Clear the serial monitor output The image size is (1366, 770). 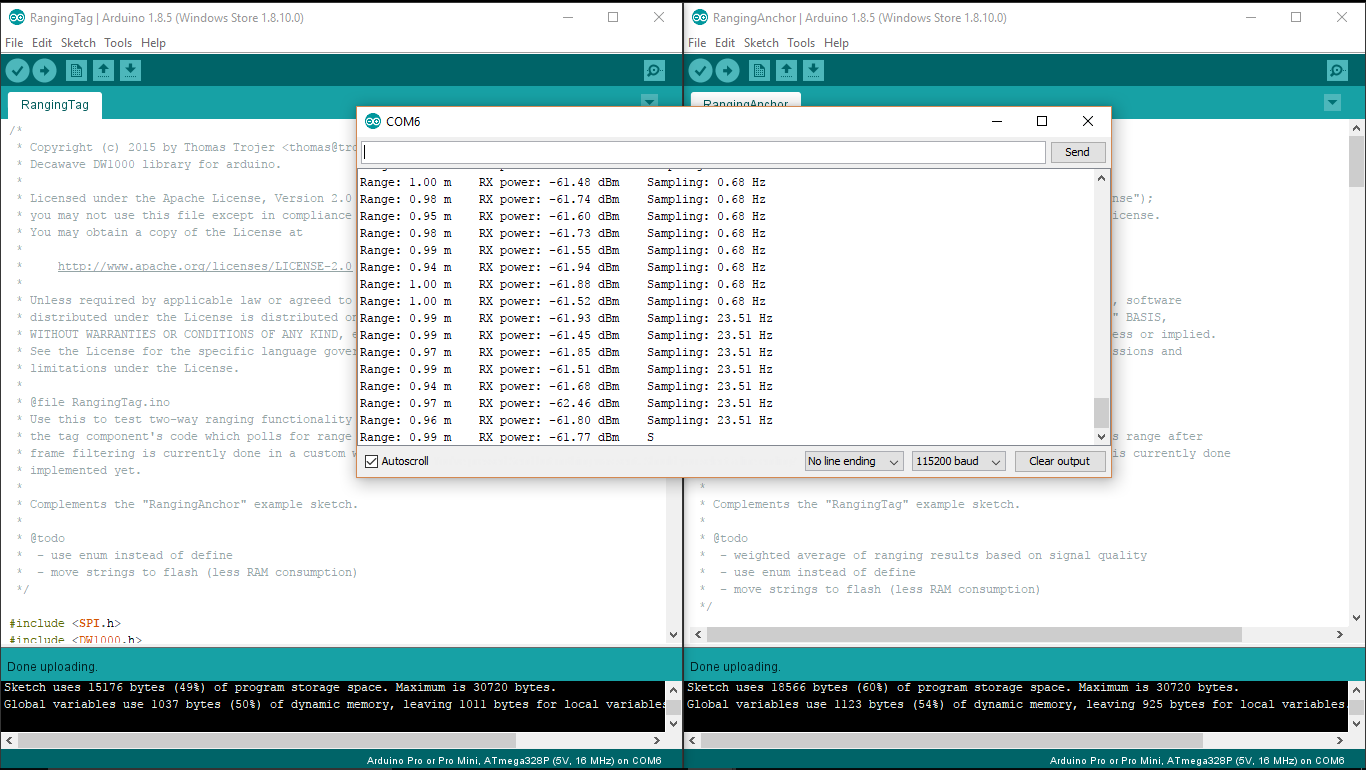pyautogui.click(x=1060, y=461)
